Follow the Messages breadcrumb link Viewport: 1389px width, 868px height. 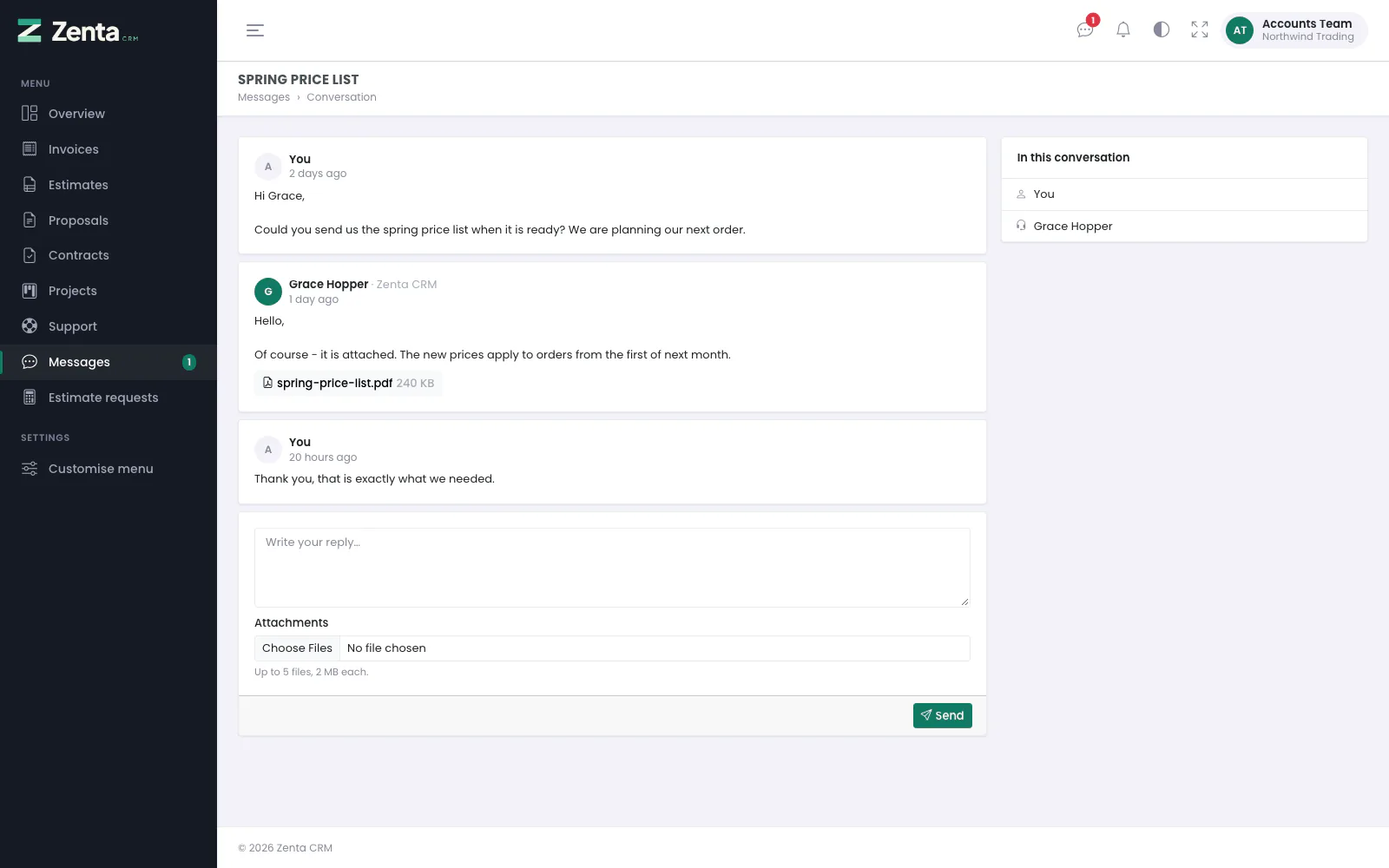264,97
